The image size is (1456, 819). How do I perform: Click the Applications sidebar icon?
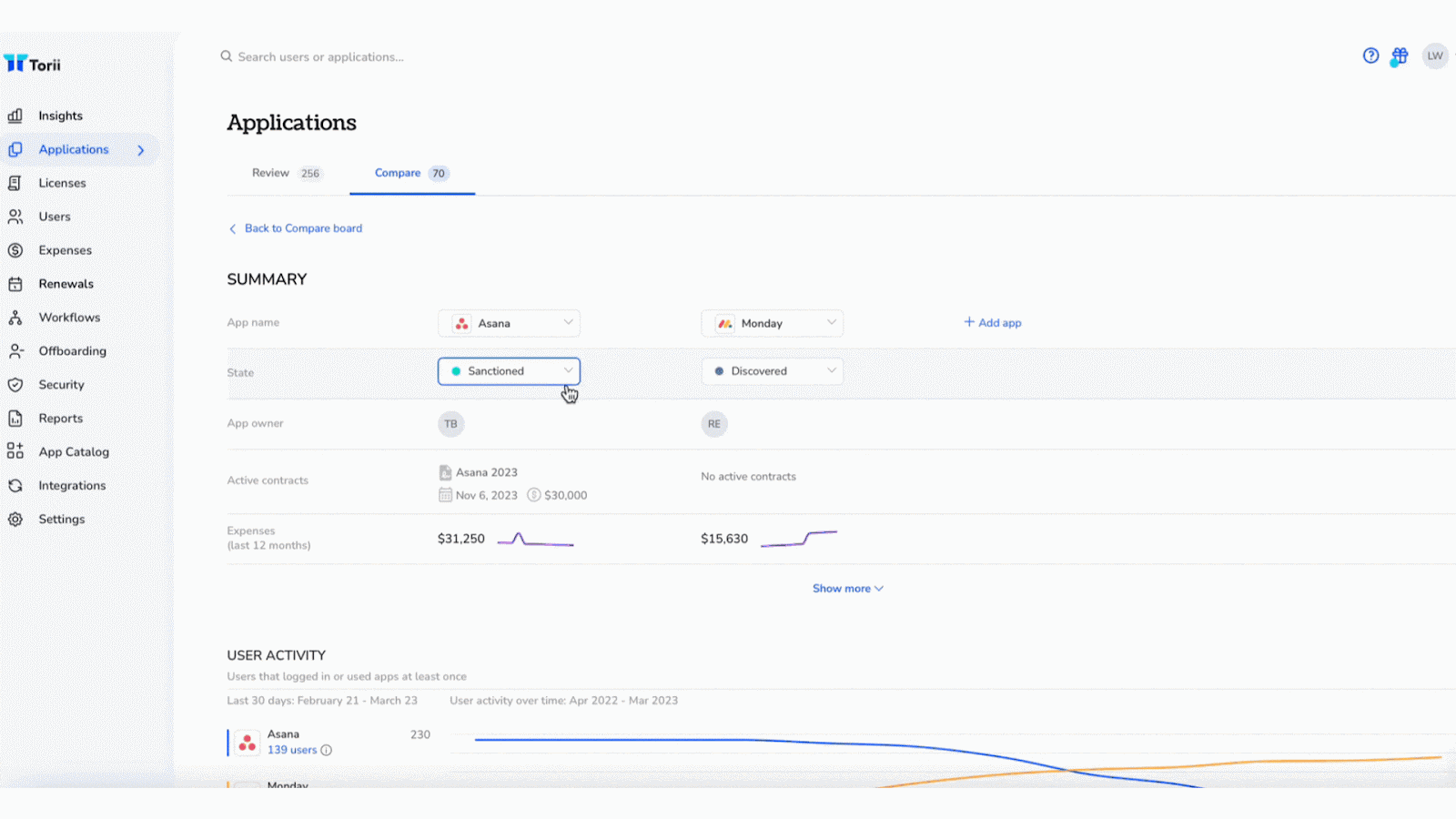pos(15,149)
